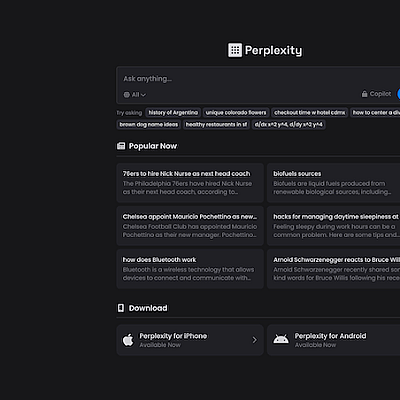Click the chevron arrow on iPhone card

click(255, 340)
